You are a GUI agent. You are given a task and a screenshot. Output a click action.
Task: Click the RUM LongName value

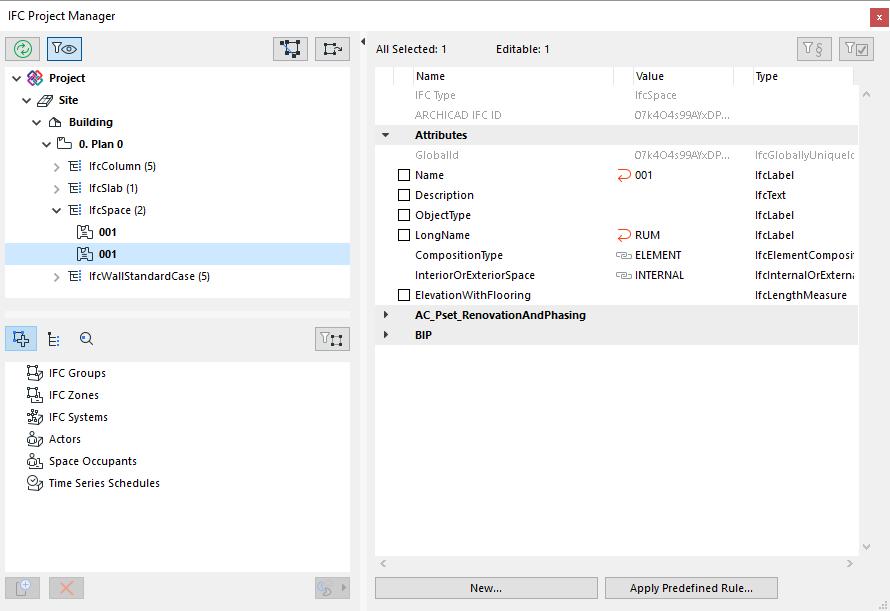pyautogui.click(x=647, y=235)
